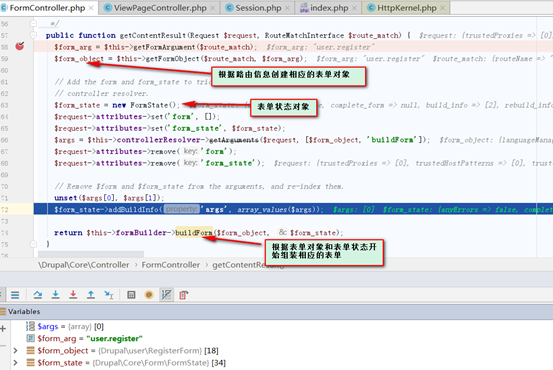Click the 'form_state' string on line 65

(x=194, y=128)
